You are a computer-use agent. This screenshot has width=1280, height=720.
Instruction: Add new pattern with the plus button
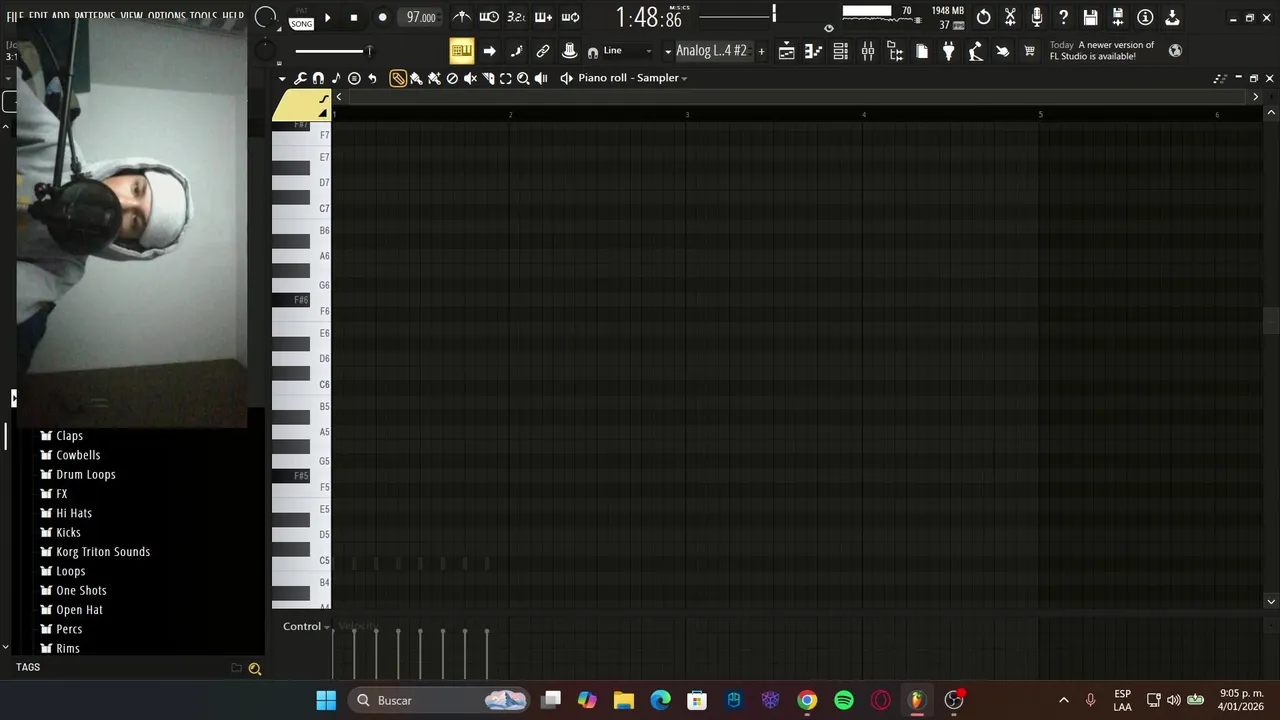pyautogui.click(x=761, y=51)
